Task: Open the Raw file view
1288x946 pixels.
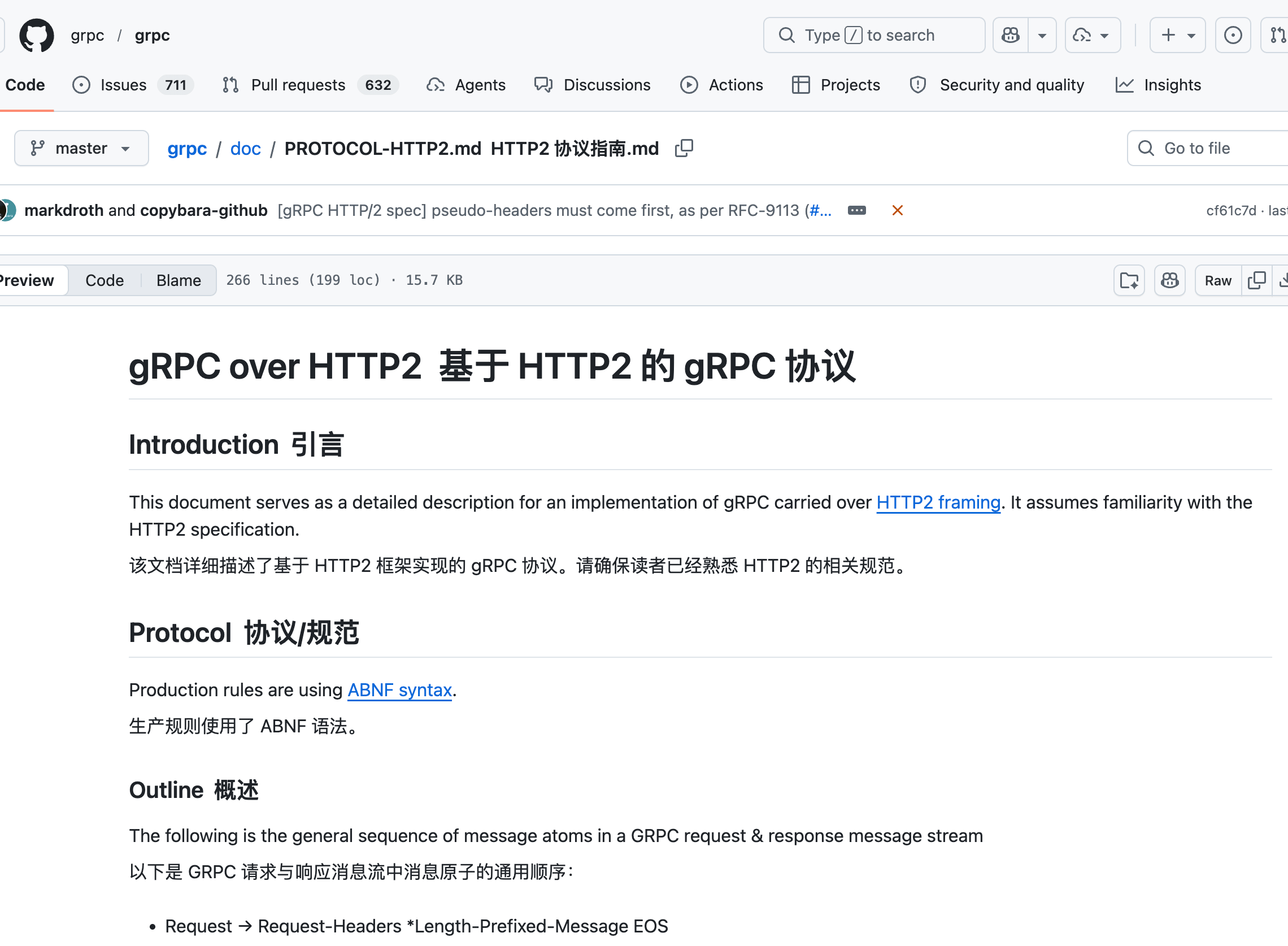Action: click(x=1218, y=281)
